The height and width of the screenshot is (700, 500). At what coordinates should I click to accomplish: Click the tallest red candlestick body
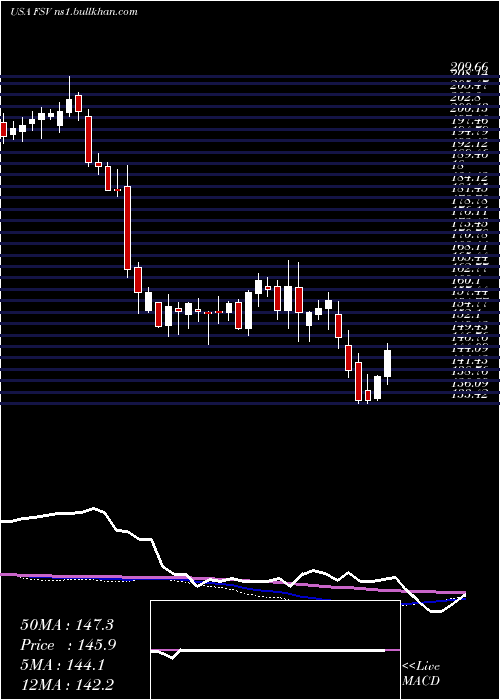point(128,228)
